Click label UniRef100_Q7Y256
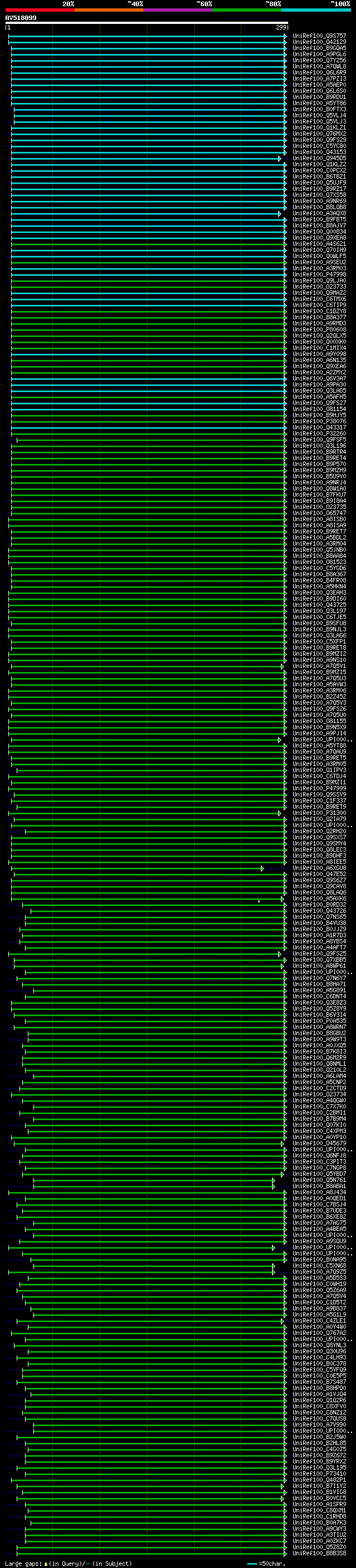Viewport: 356px width, 1568px height. (x=319, y=60)
